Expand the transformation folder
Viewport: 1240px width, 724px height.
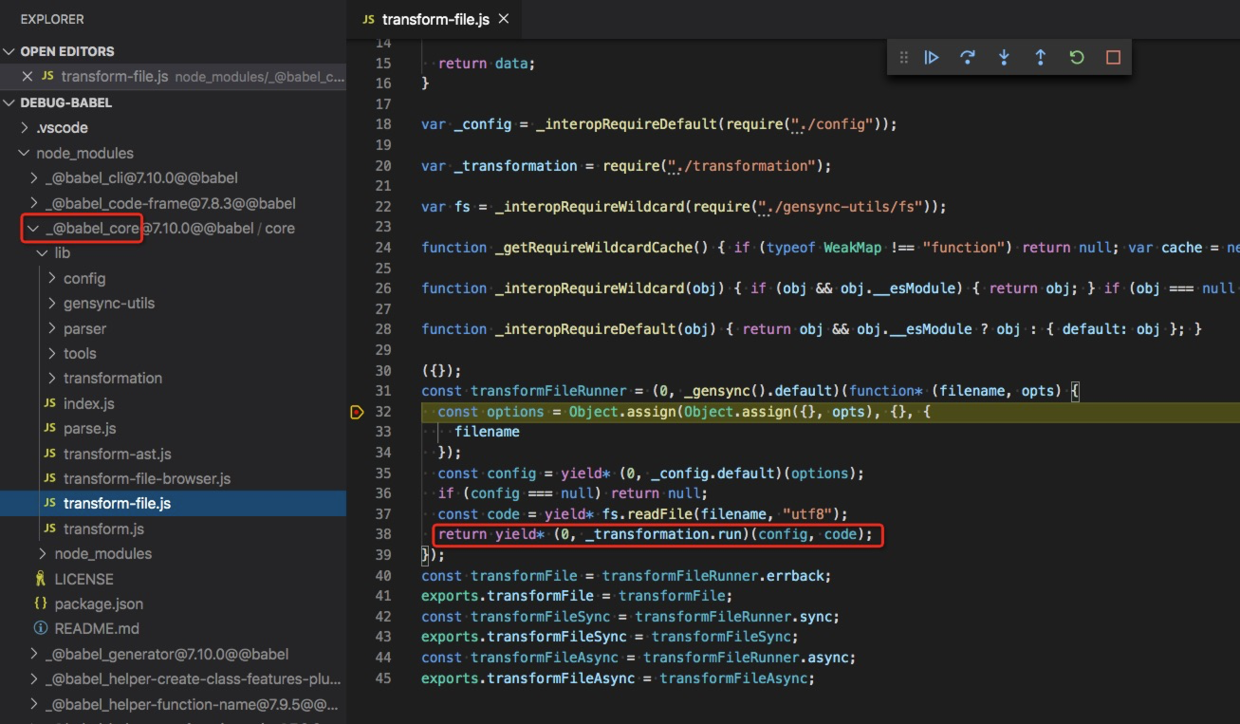click(x=112, y=378)
